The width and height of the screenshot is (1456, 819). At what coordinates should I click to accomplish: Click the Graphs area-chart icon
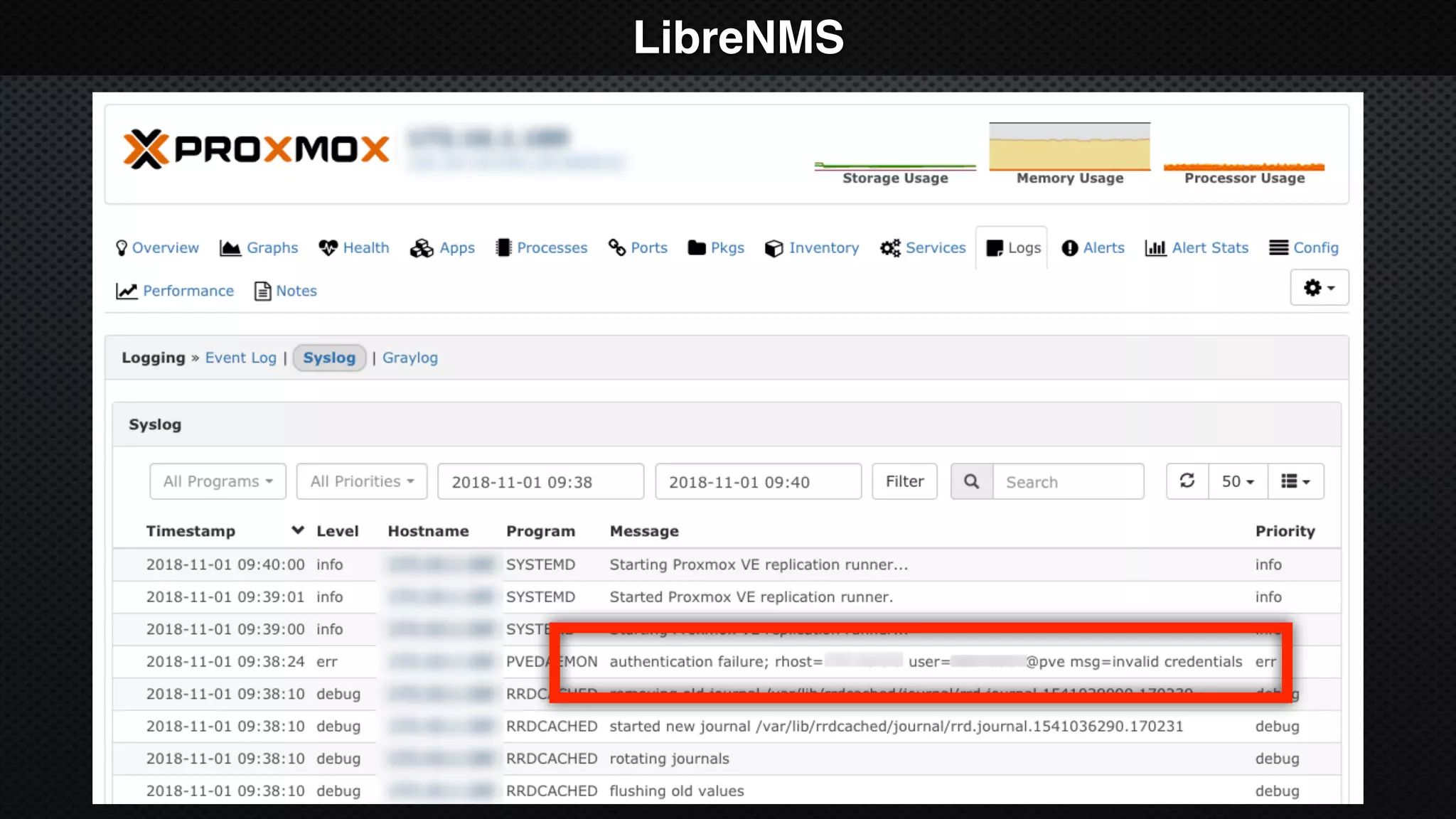(230, 247)
